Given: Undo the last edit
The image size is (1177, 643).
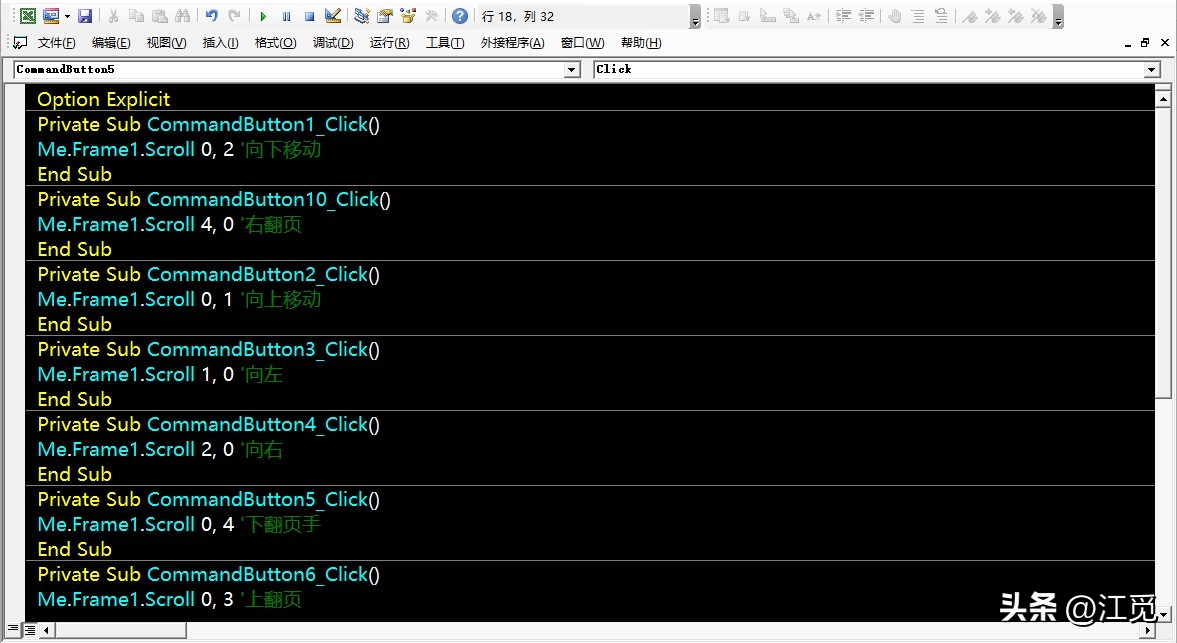Looking at the screenshot, I should click(210, 15).
